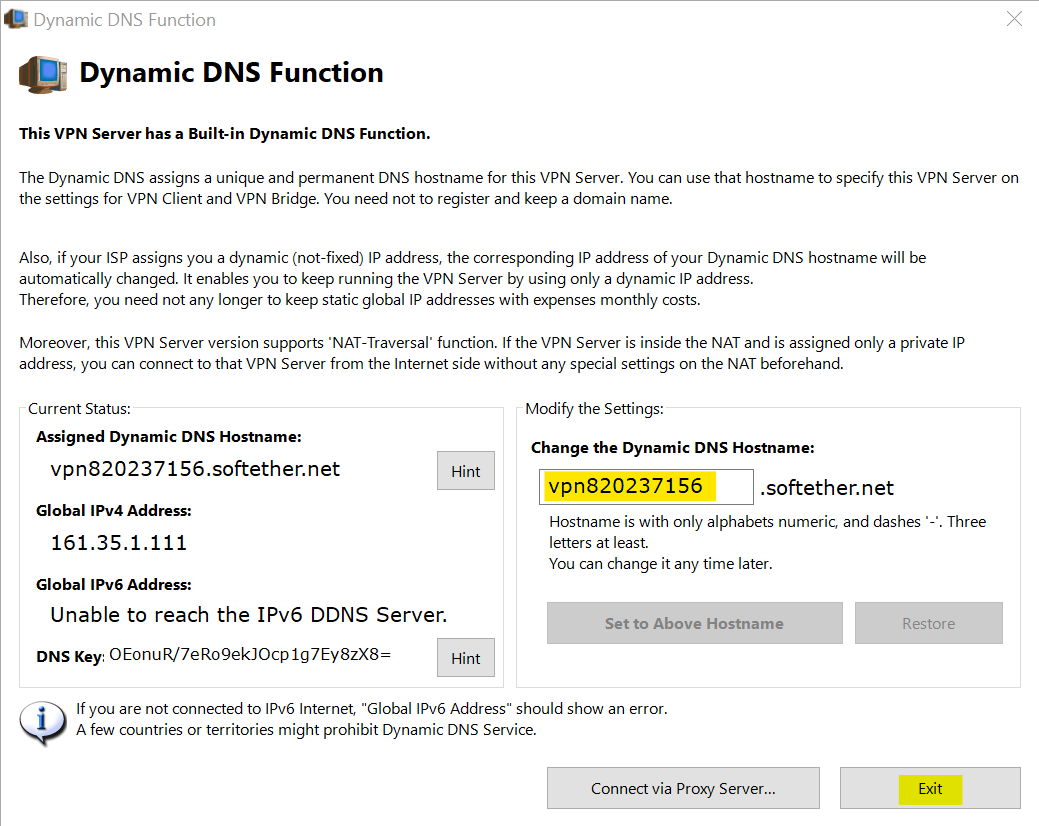Click Hint beside Assigned Dynamic DNS Hostname

[466, 471]
